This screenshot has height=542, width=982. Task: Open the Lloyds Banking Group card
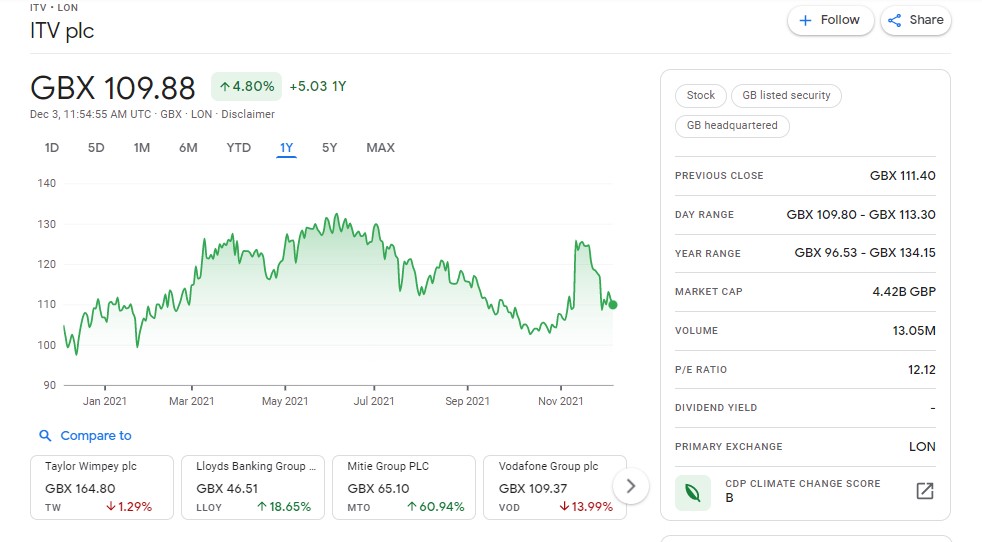[253, 487]
